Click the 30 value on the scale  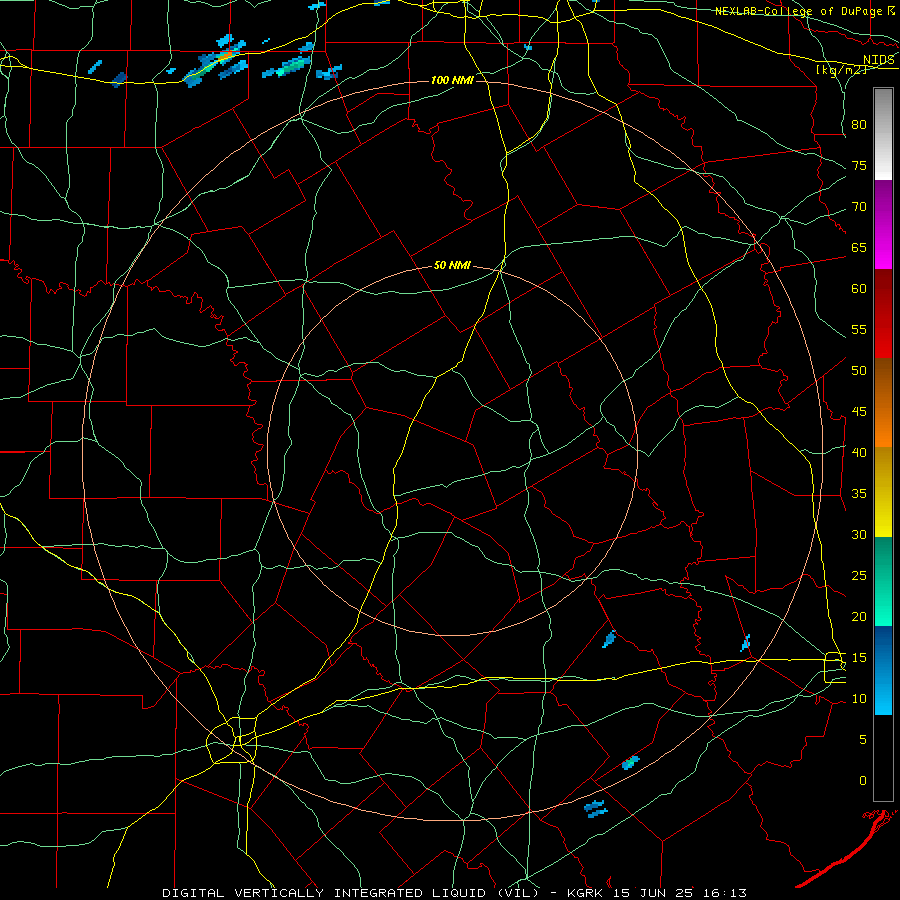tap(859, 534)
